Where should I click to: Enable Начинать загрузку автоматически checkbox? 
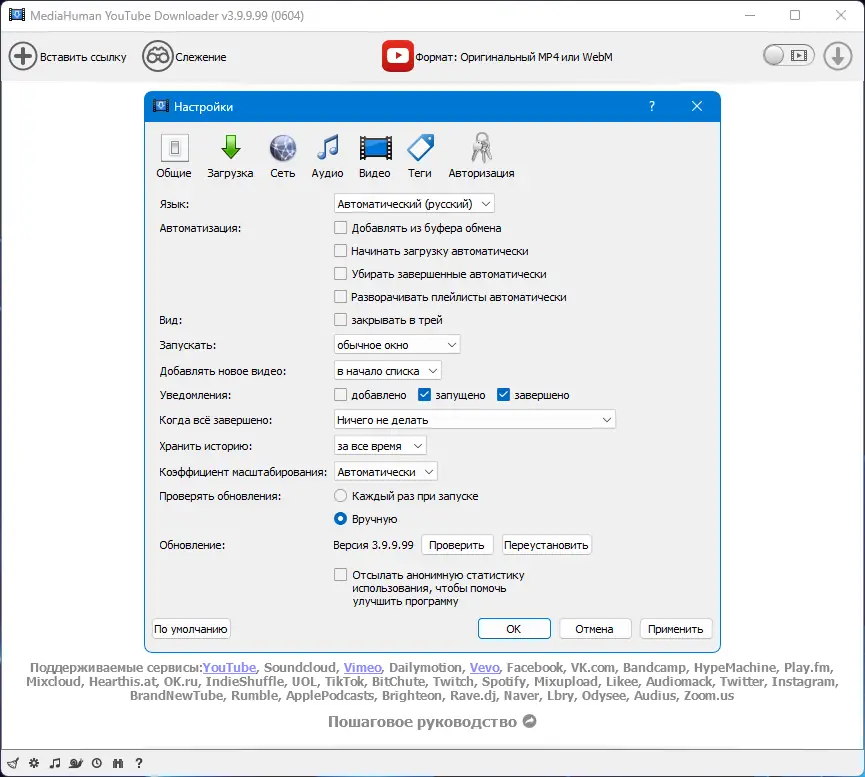click(x=340, y=251)
